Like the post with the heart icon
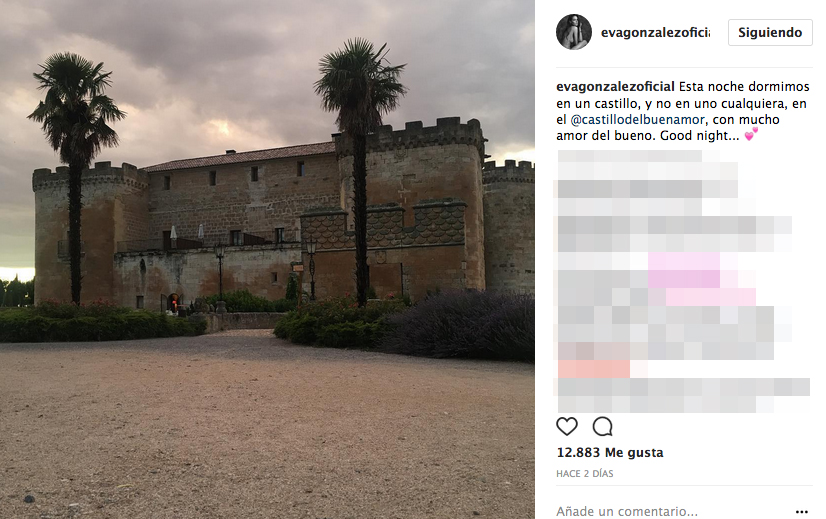The image size is (826, 519). pos(567,426)
